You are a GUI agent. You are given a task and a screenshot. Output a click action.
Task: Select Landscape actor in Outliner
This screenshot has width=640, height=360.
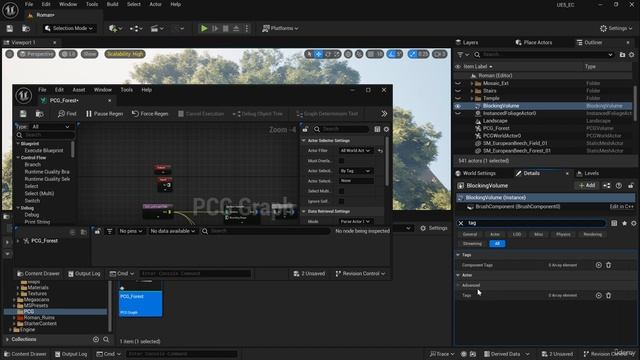click(x=495, y=121)
